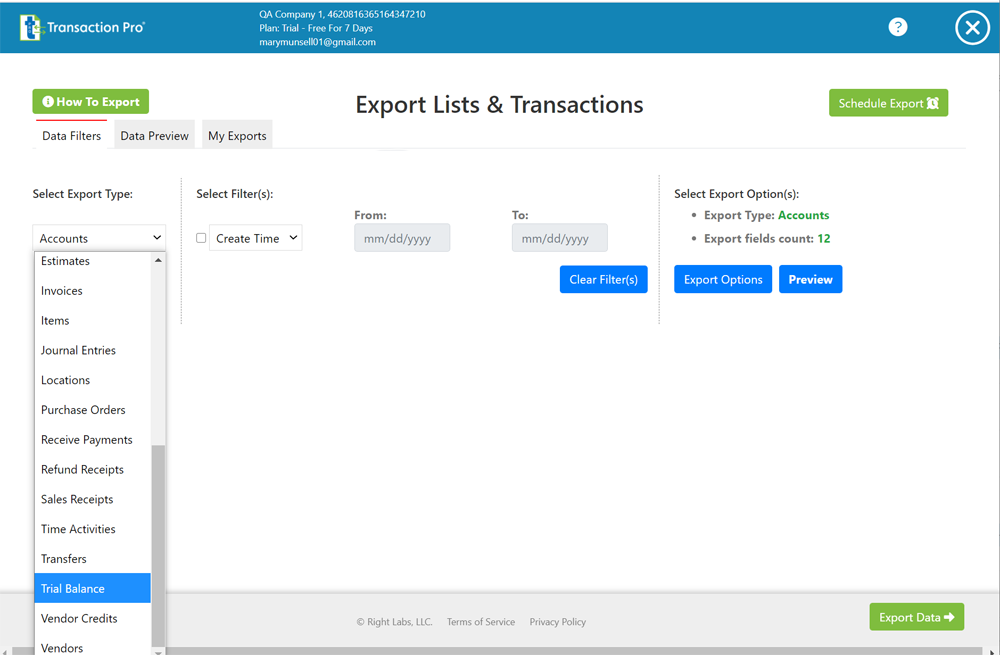
Task: Click the Export Data button
Action: [x=916, y=617]
